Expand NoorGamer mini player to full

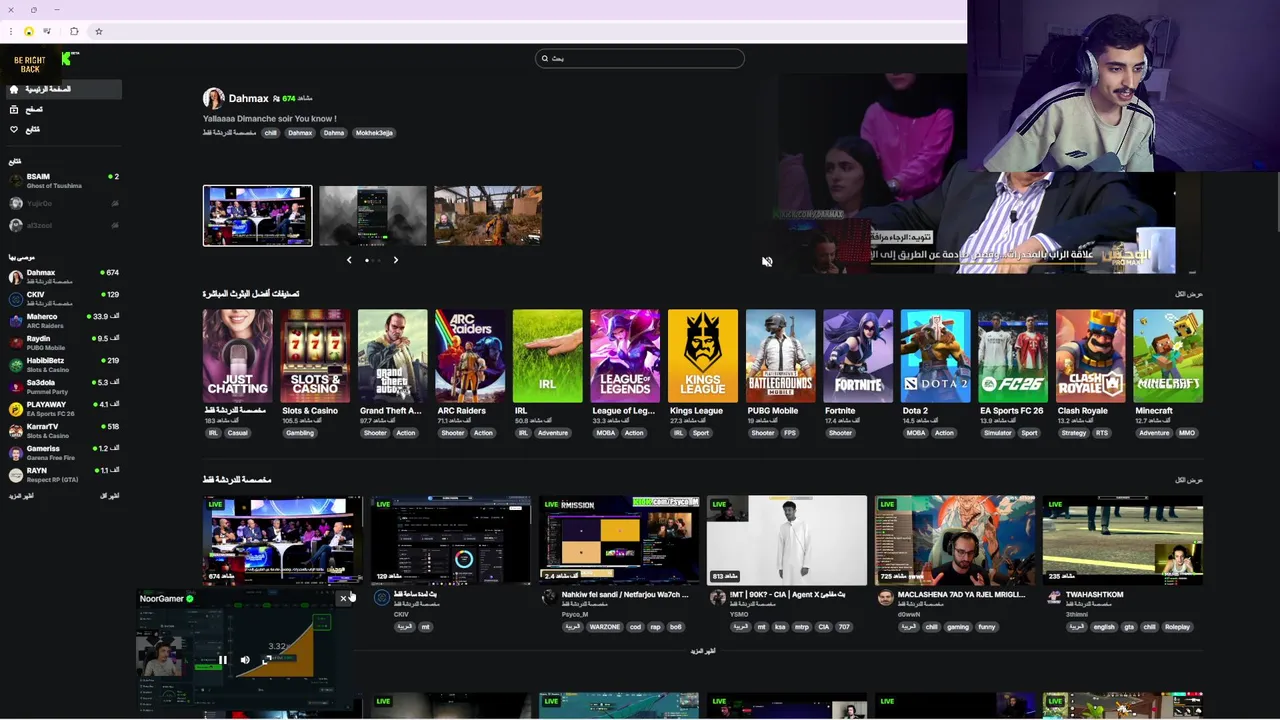click(x=267, y=660)
